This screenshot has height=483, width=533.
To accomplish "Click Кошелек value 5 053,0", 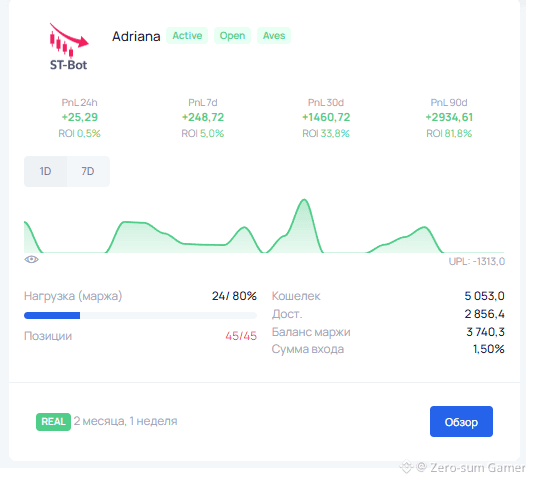I will pos(484,296).
